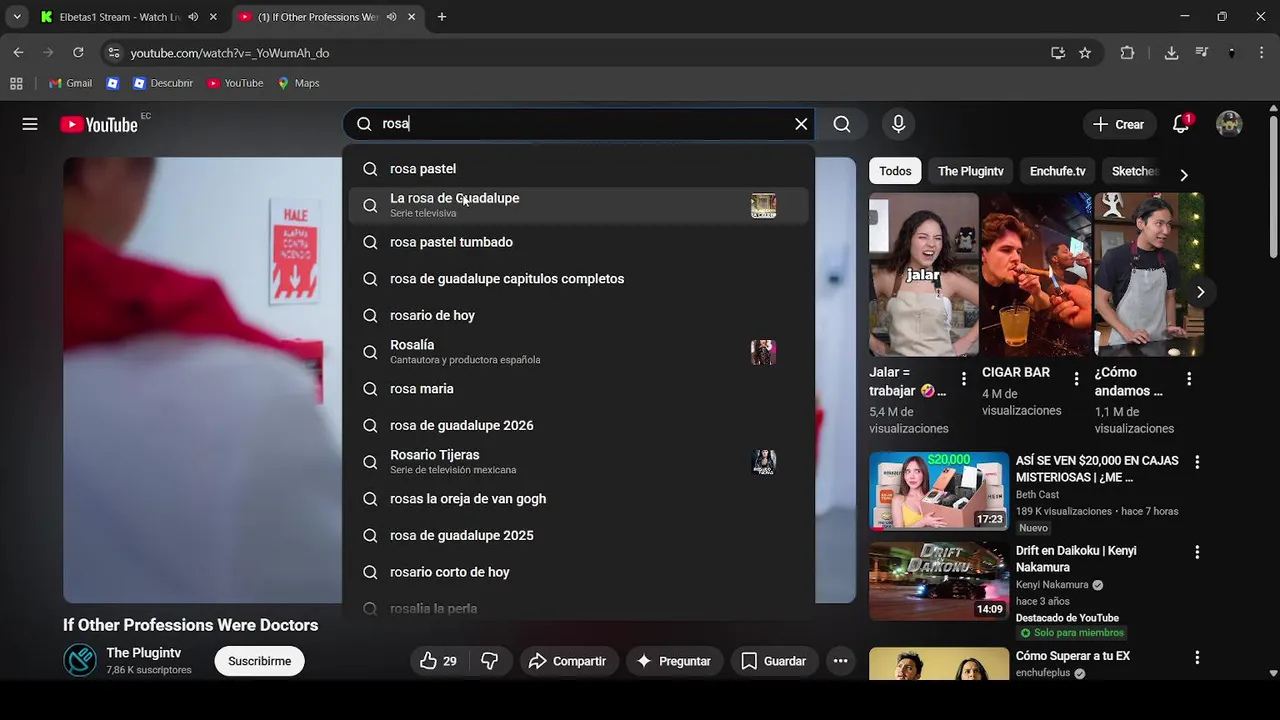Pick the 'Rosario Tijeras' series suggestion
Screen dimensions: 1280x720
coord(579,462)
